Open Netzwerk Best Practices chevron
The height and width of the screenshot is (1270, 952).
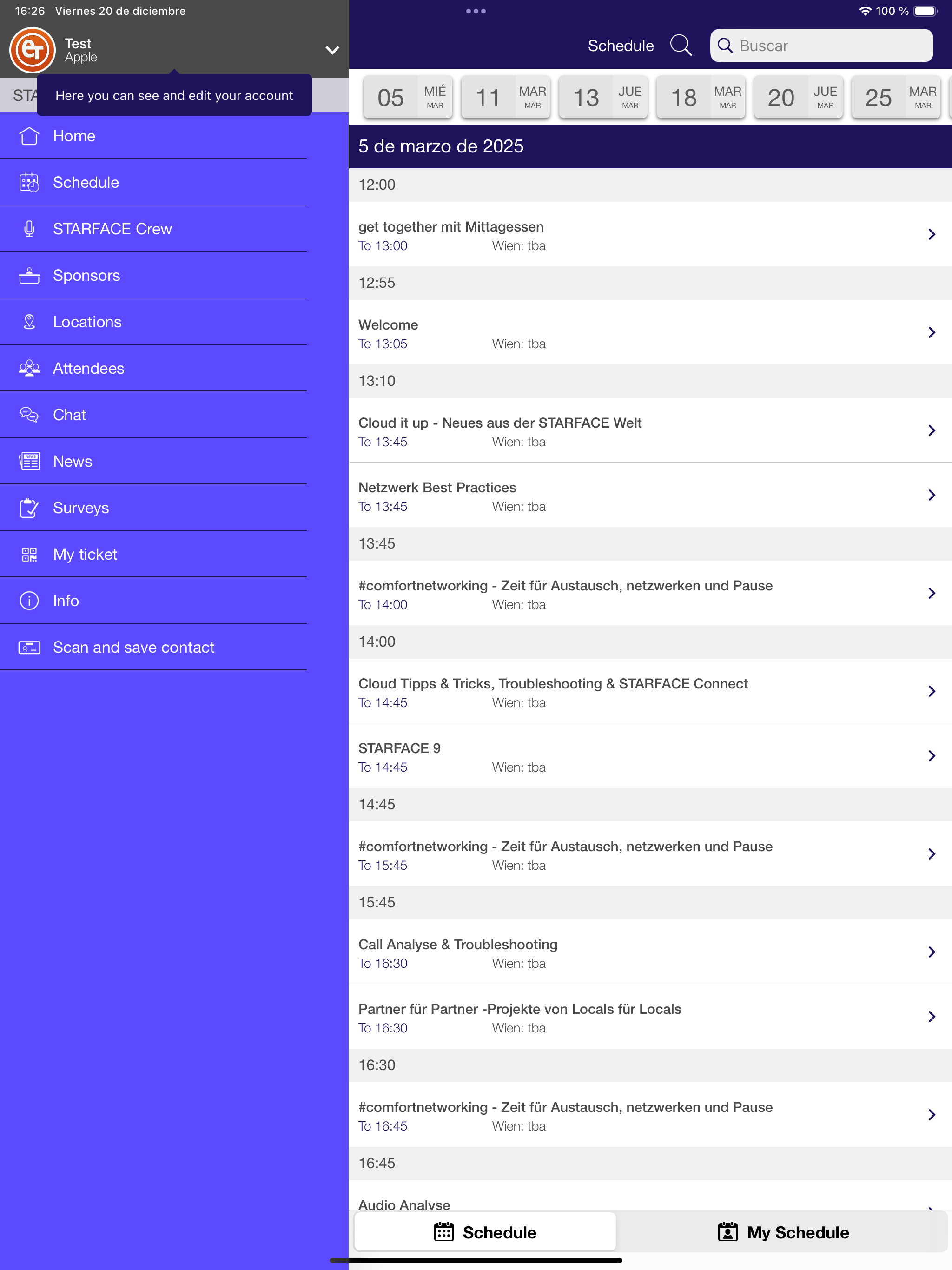[932, 495]
